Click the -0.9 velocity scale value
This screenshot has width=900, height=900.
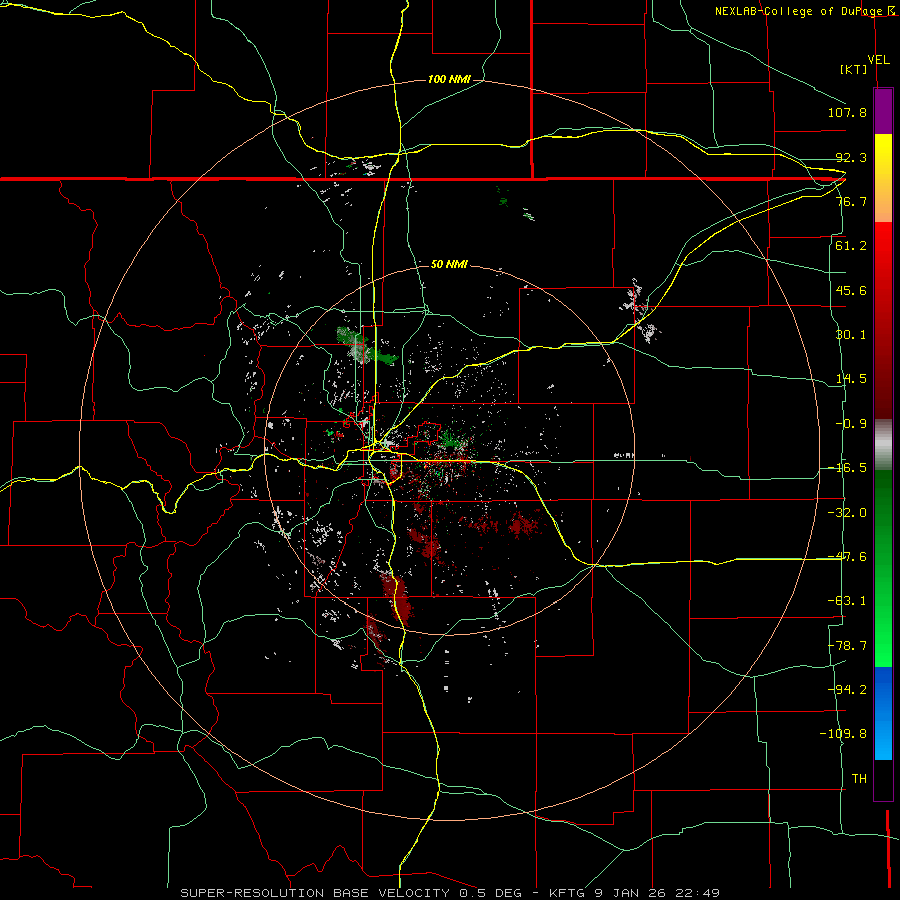tap(851, 424)
